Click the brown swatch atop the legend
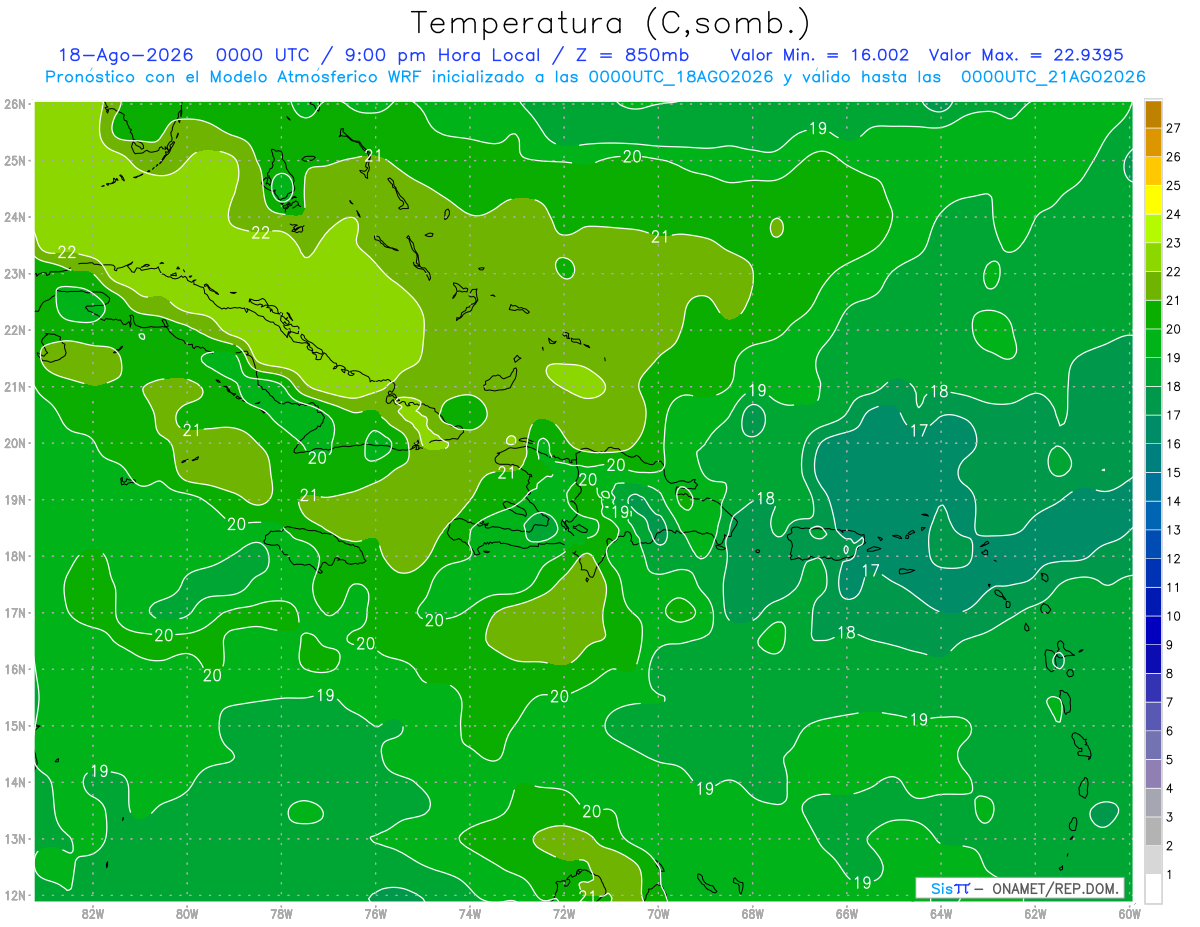The image size is (1200, 927). point(1153,114)
